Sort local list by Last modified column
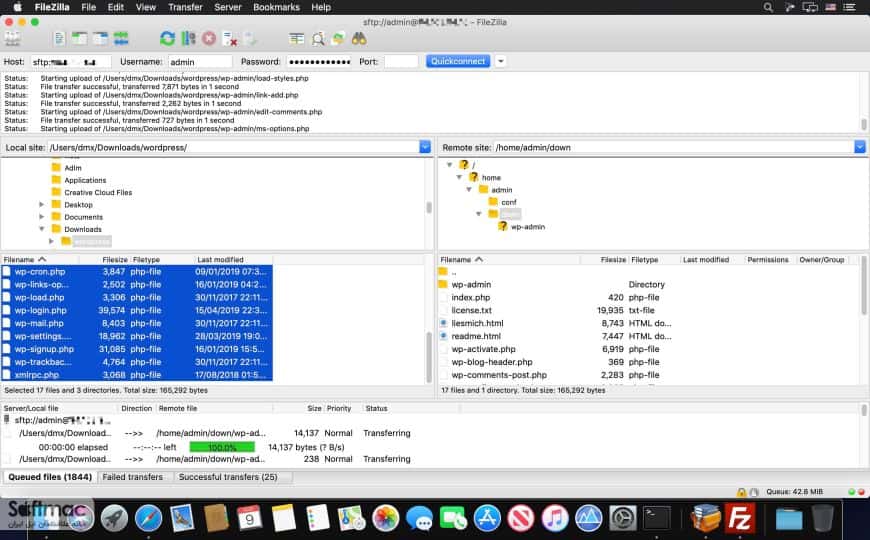 [x=233, y=260]
